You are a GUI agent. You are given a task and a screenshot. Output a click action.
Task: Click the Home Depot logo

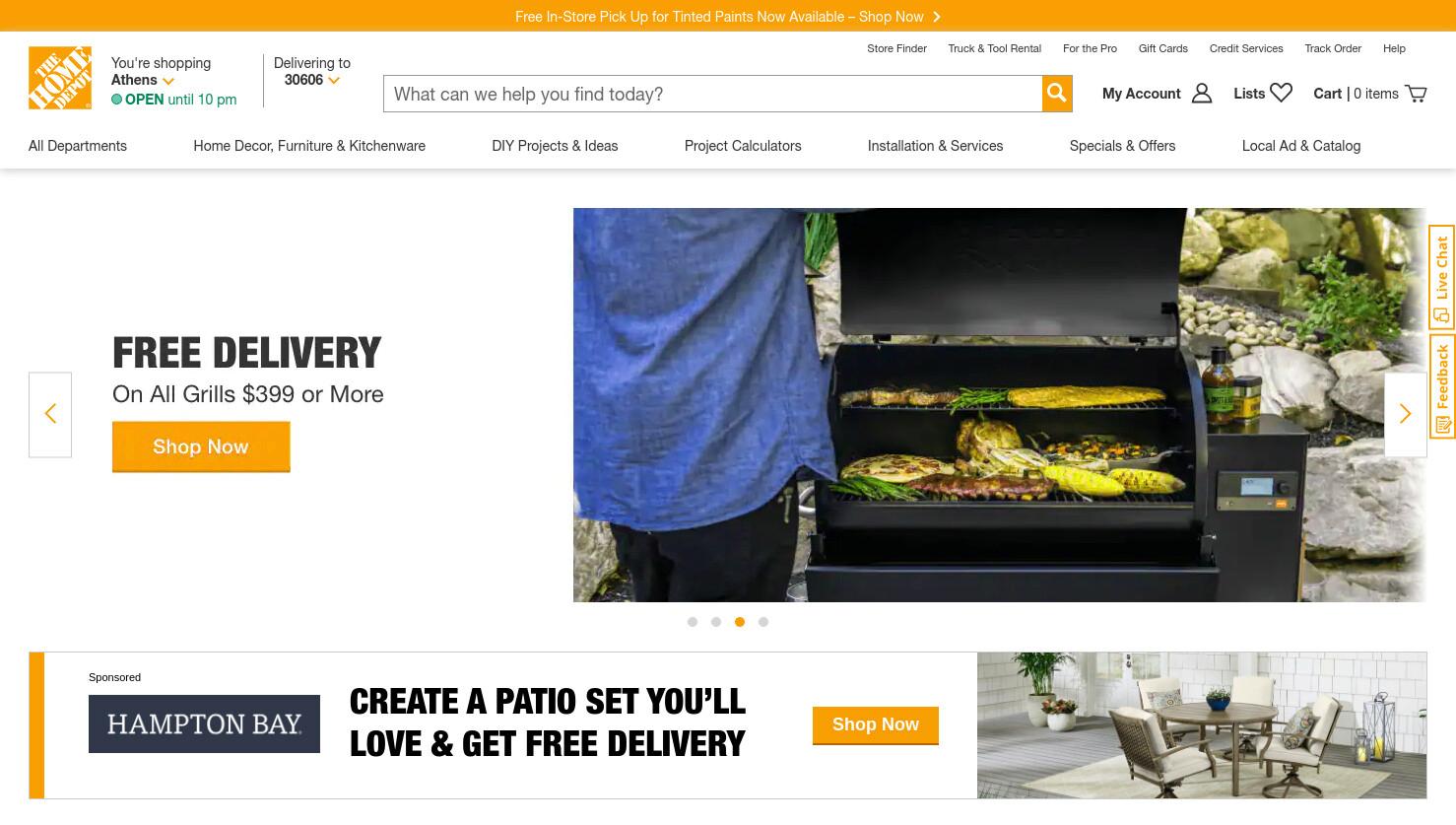pyautogui.click(x=60, y=78)
